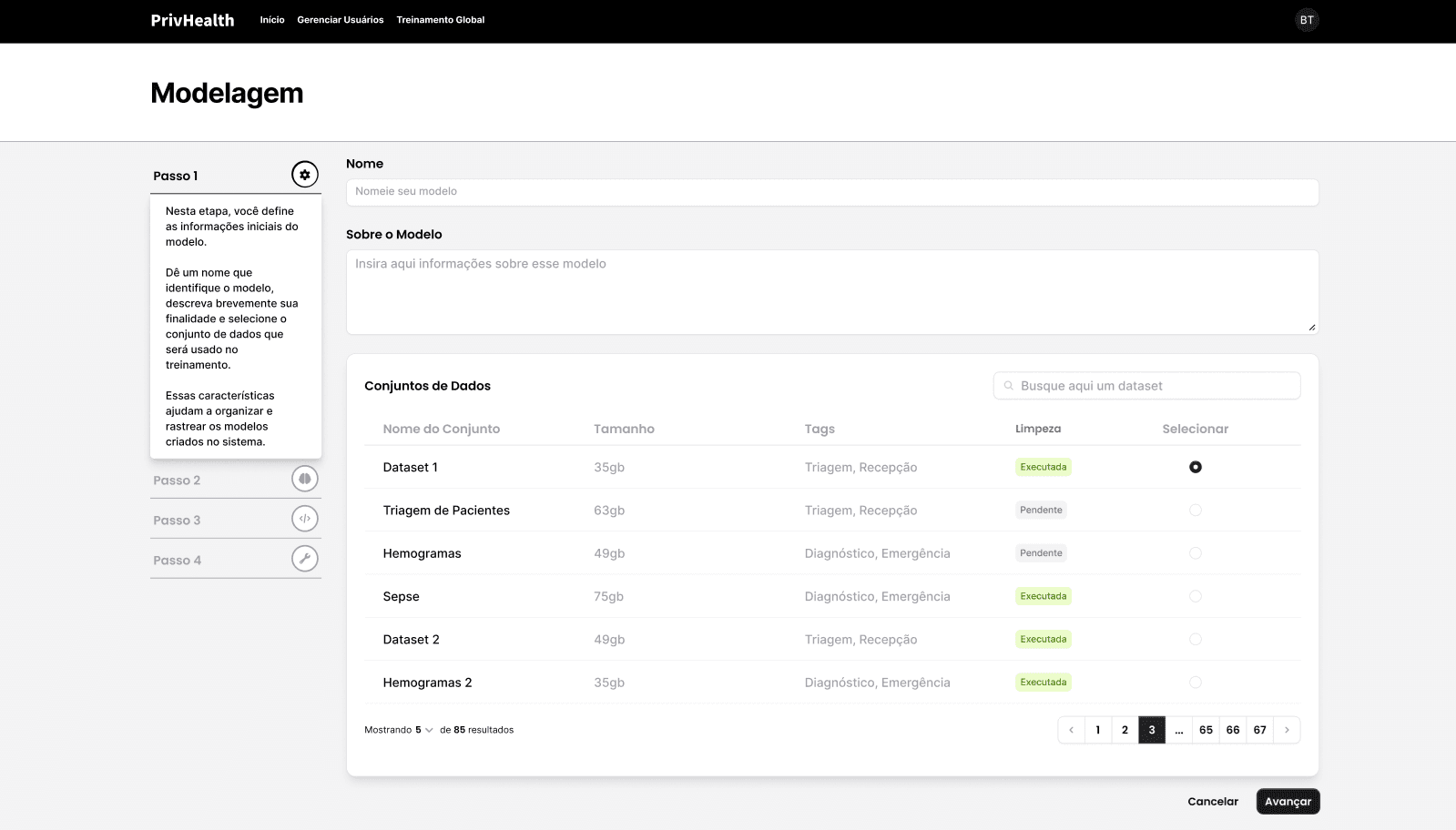This screenshot has height=830, width=1456.
Task: Click the Nome model name field
Action: point(832,192)
